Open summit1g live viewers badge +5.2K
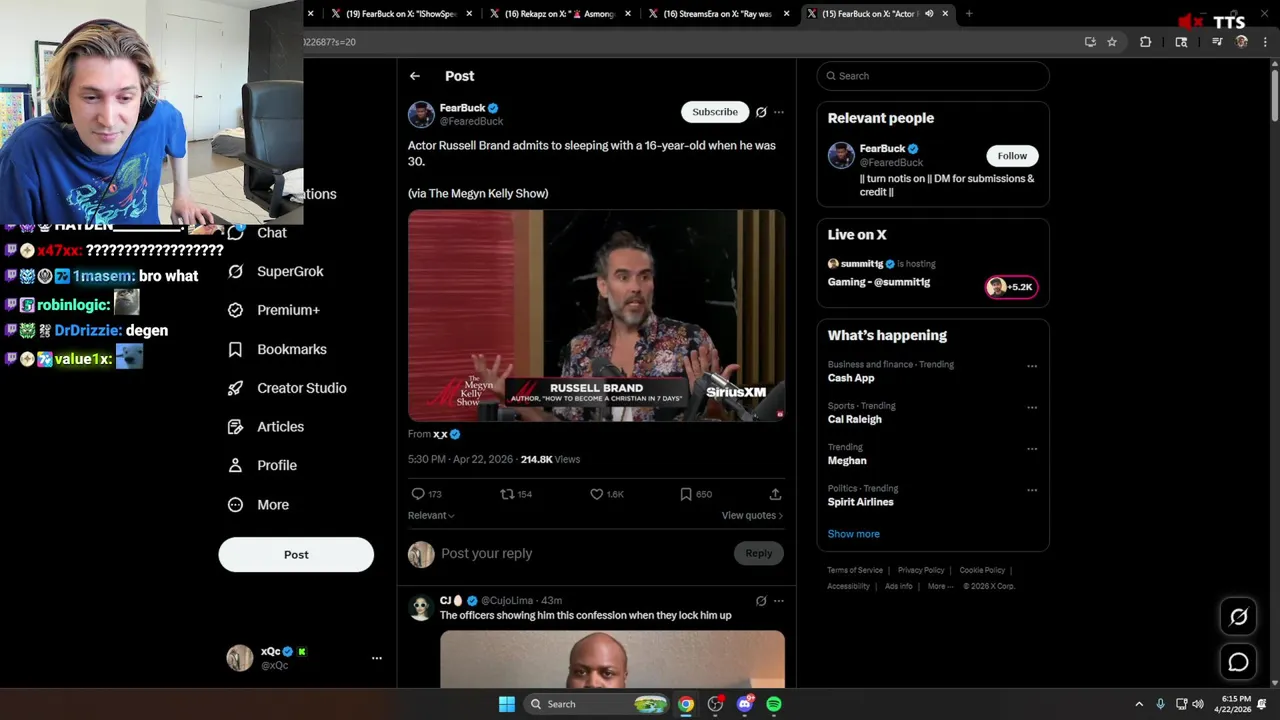 point(1011,288)
